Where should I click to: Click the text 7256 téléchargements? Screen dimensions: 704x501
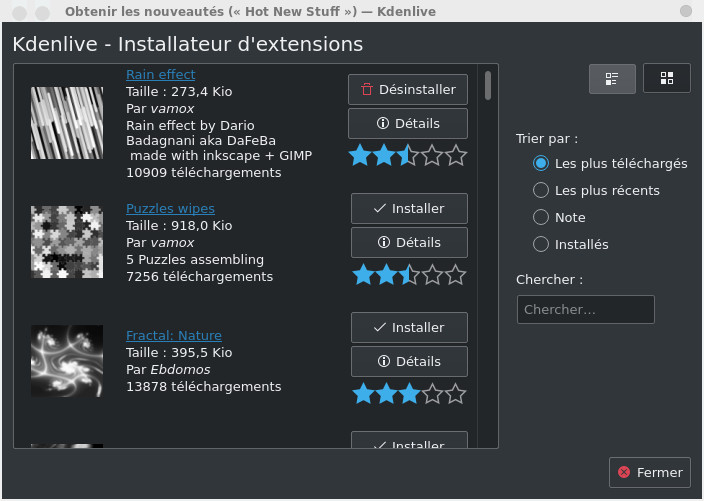(x=200, y=277)
